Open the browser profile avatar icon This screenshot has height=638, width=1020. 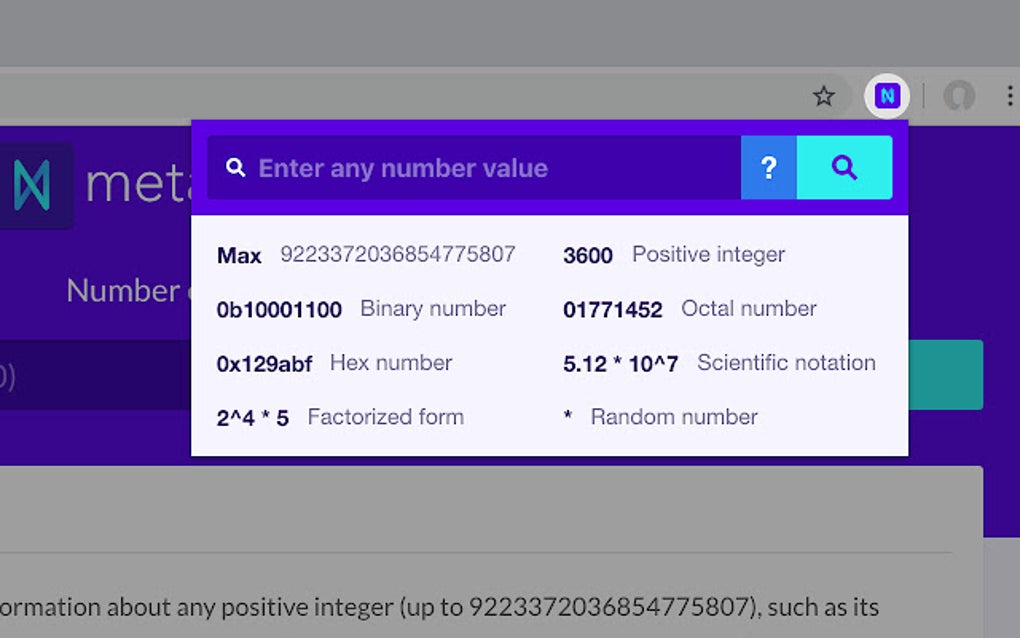click(x=957, y=96)
